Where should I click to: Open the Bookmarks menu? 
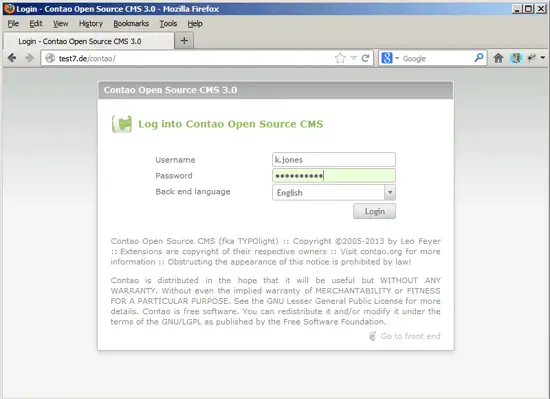click(131, 23)
